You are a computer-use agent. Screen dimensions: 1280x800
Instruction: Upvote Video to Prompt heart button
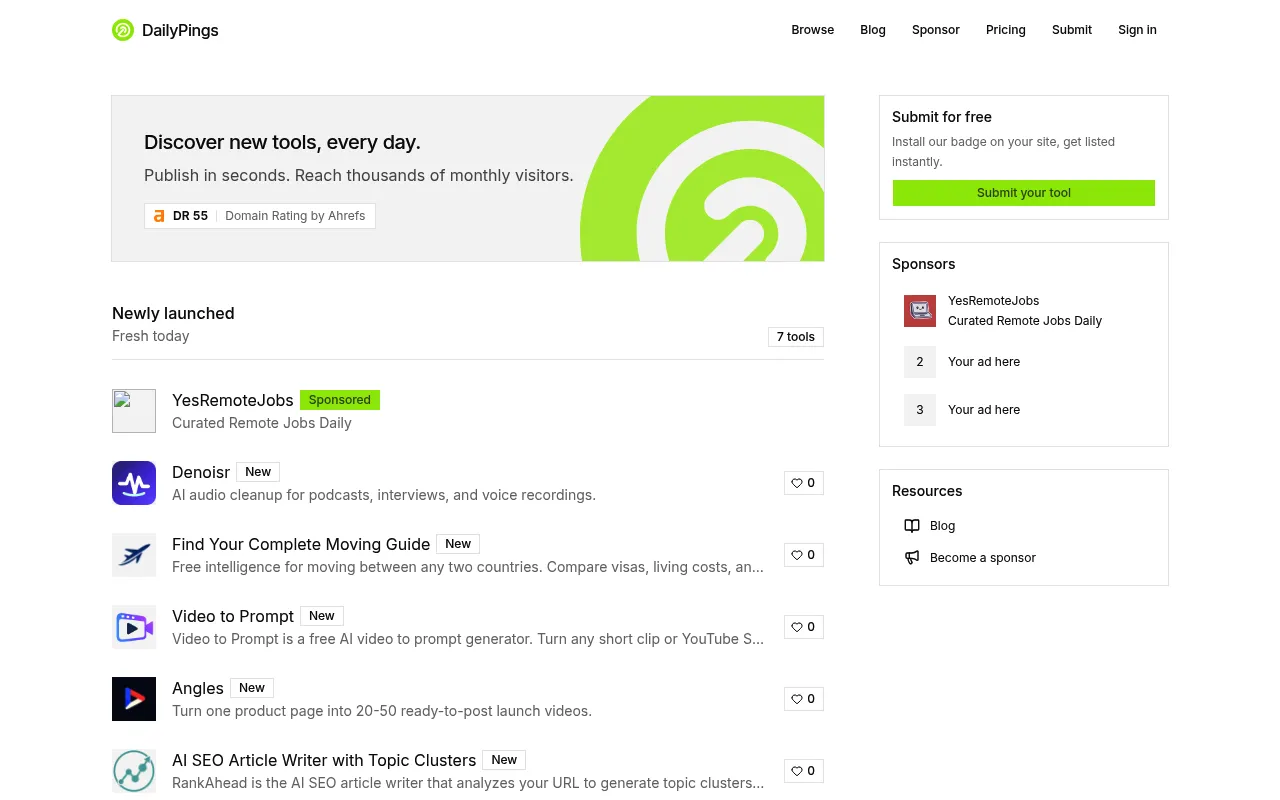[804, 627]
